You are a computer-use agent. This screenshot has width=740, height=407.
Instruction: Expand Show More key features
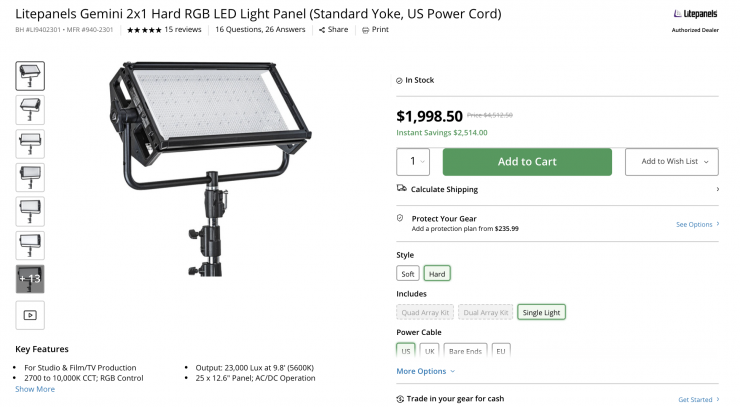(35, 389)
